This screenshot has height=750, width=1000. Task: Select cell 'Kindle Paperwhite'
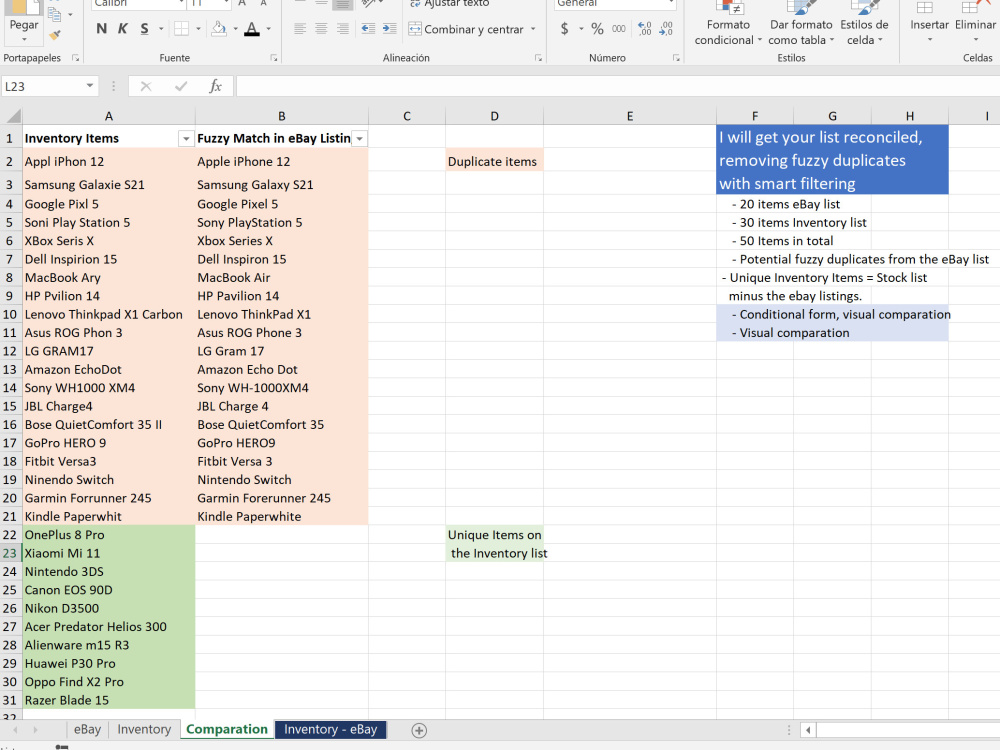[x=282, y=516]
